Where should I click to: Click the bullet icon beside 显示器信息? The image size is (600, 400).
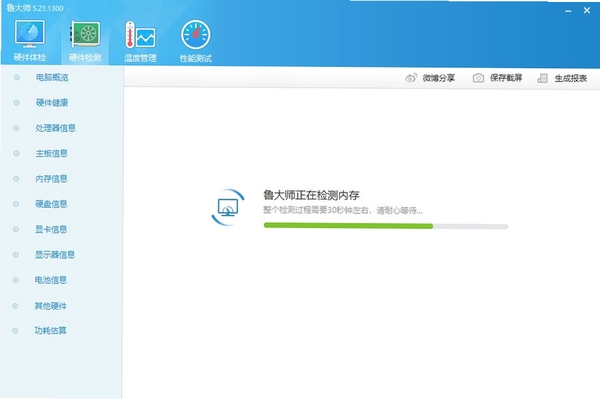16,255
